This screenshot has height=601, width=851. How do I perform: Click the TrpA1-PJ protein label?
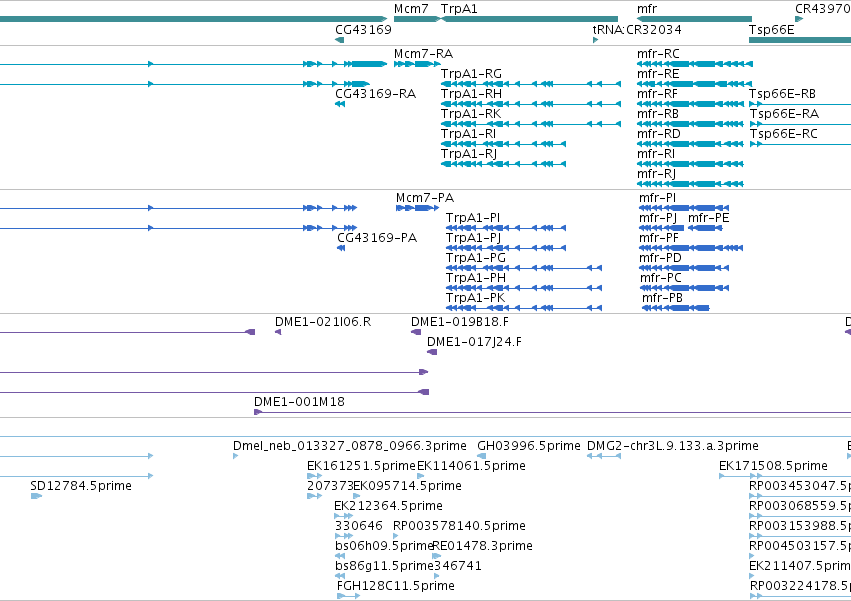pos(474,238)
